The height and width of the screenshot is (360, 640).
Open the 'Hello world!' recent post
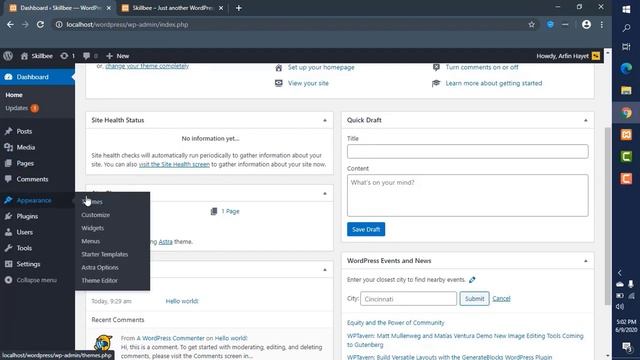click(182, 301)
